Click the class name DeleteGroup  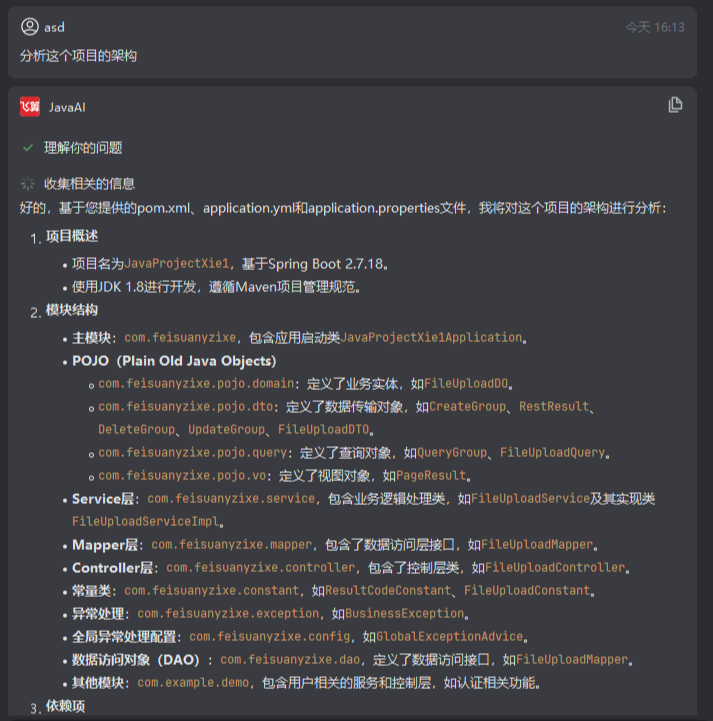tap(137, 429)
